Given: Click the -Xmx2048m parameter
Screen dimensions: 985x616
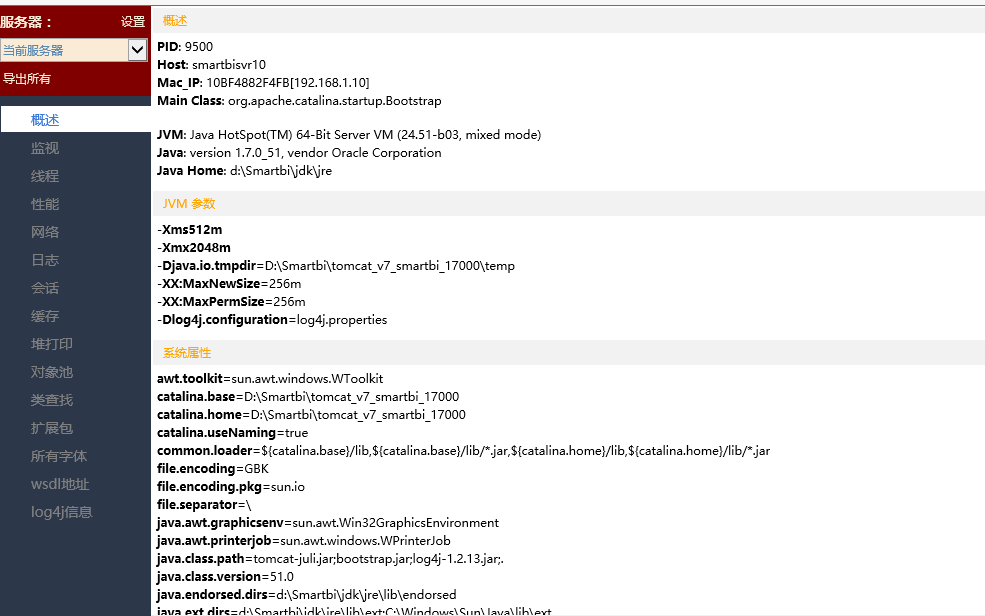Looking at the screenshot, I should (x=193, y=248).
